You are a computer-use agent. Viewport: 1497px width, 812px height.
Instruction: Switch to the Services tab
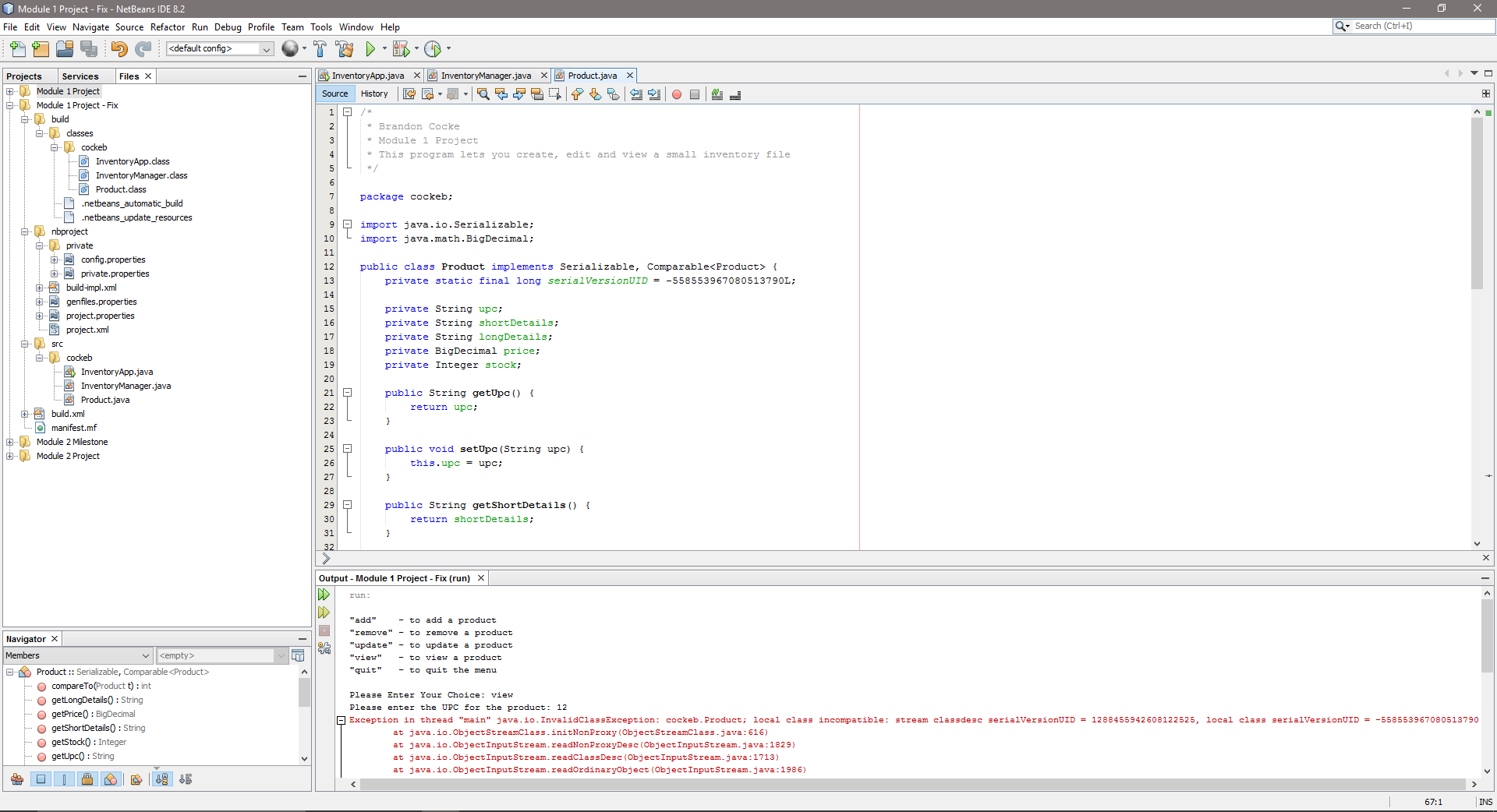[80, 76]
